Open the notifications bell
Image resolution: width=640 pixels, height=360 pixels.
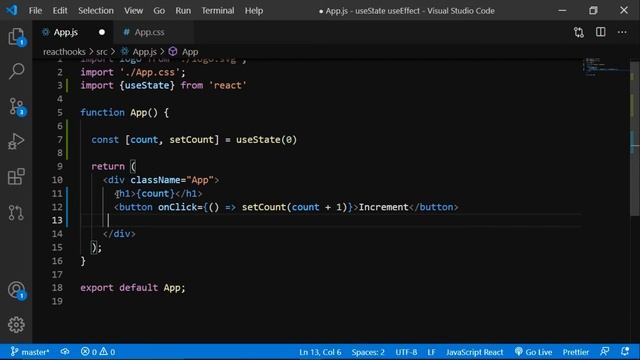click(x=625, y=351)
